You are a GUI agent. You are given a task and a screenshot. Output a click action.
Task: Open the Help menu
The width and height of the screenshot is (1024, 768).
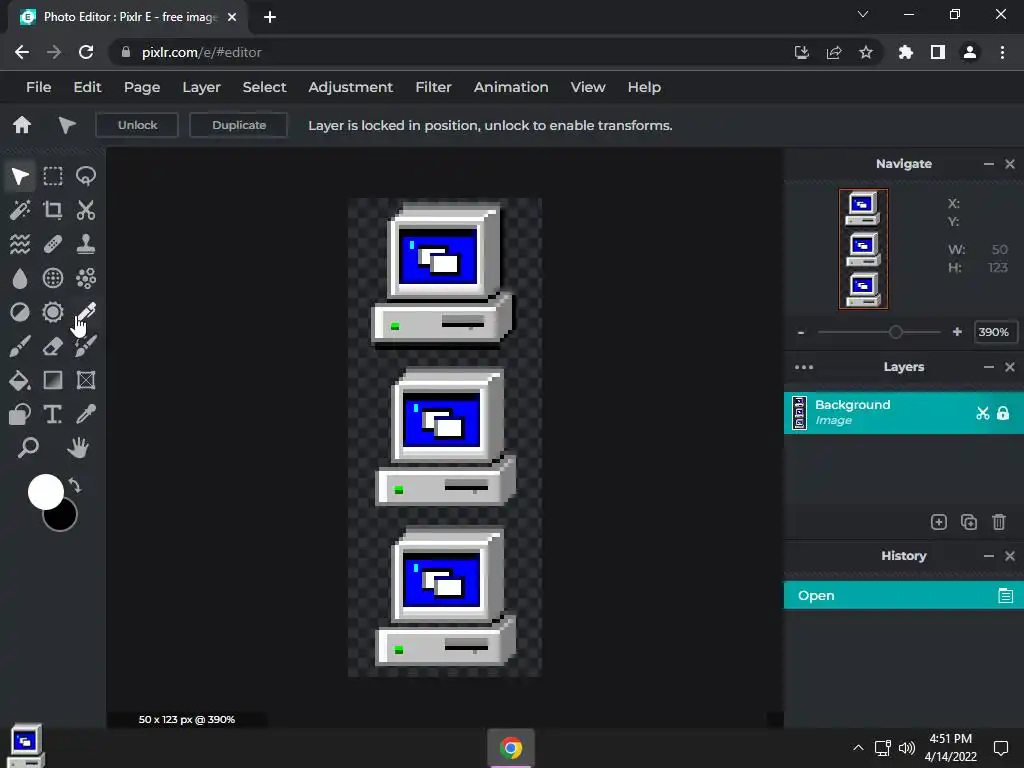(x=644, y=87)
